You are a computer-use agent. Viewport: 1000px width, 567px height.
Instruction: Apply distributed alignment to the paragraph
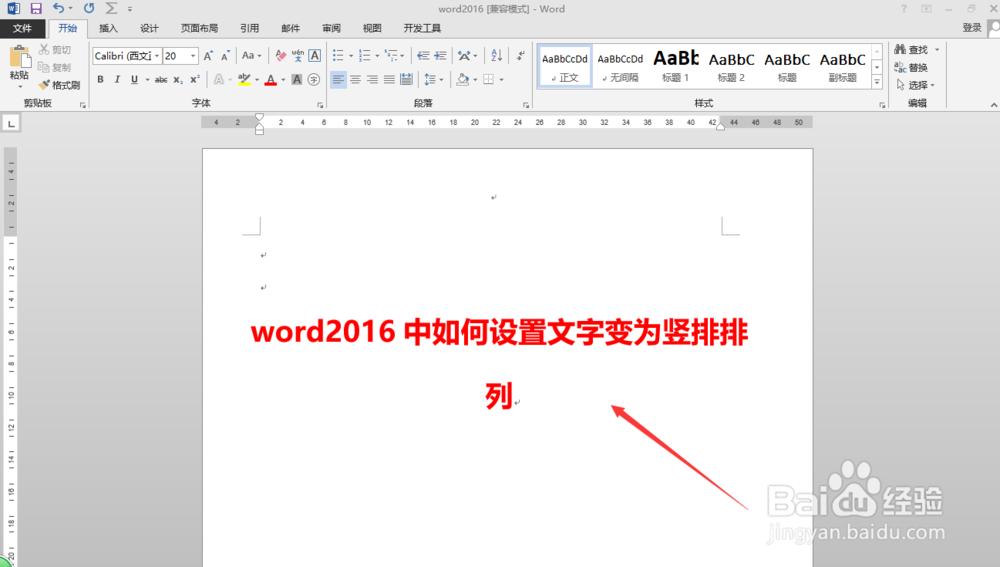point(406,80)
